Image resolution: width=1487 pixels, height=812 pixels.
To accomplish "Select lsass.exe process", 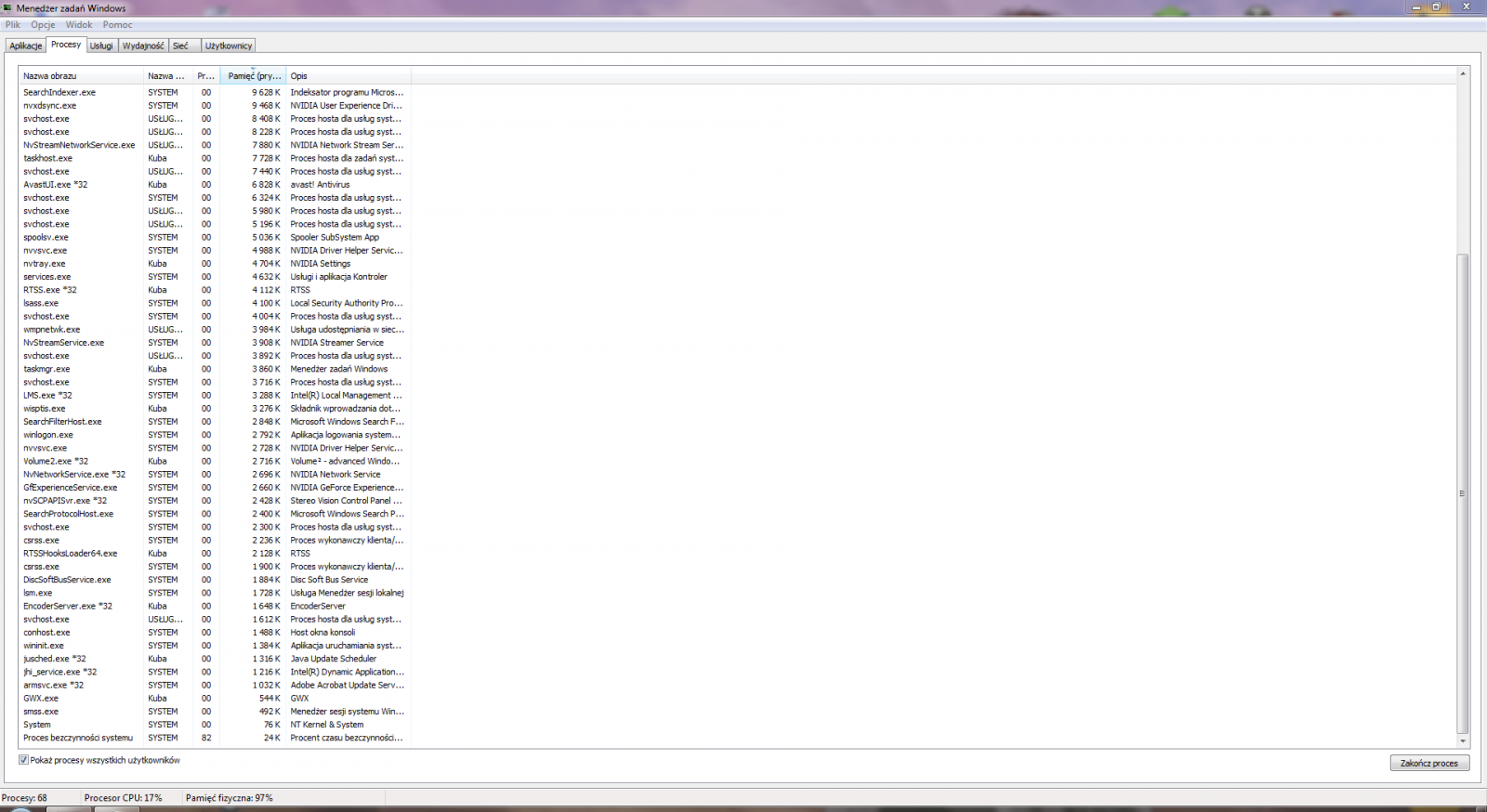I will [x=214, y=303].
